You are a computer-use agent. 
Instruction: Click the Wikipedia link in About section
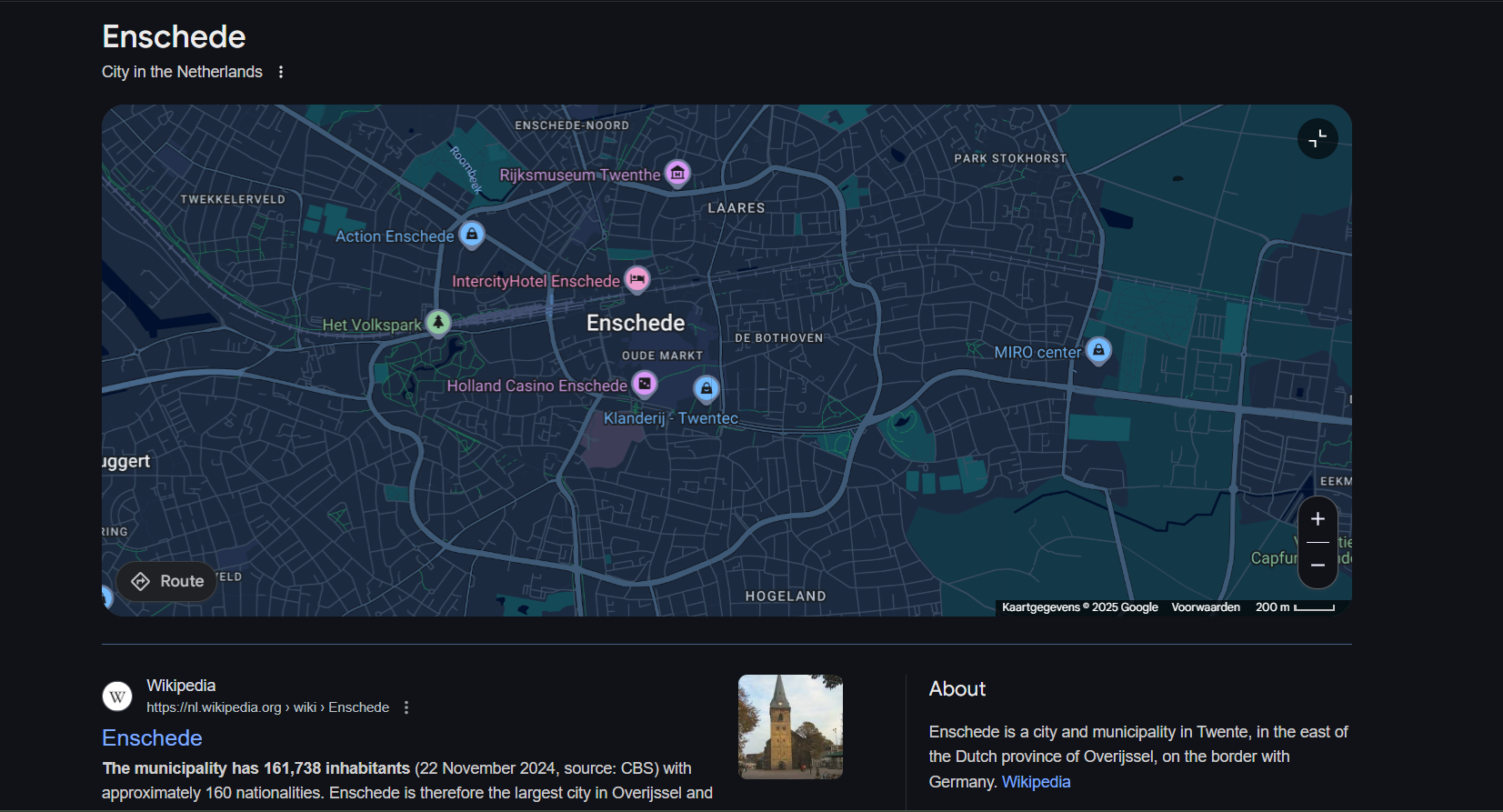[x=1036, y=782]
